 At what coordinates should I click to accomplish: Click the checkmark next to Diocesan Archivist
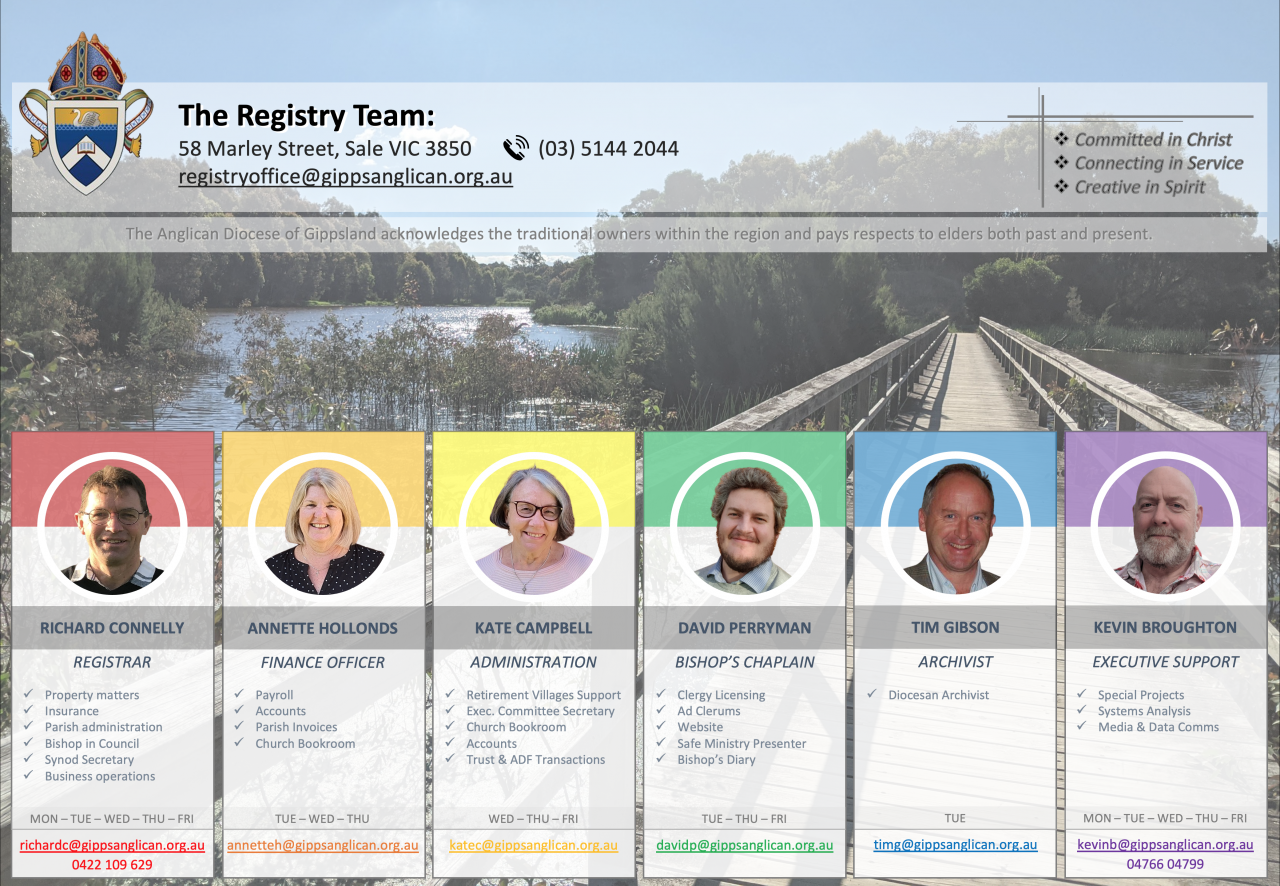tap(871, 694)
